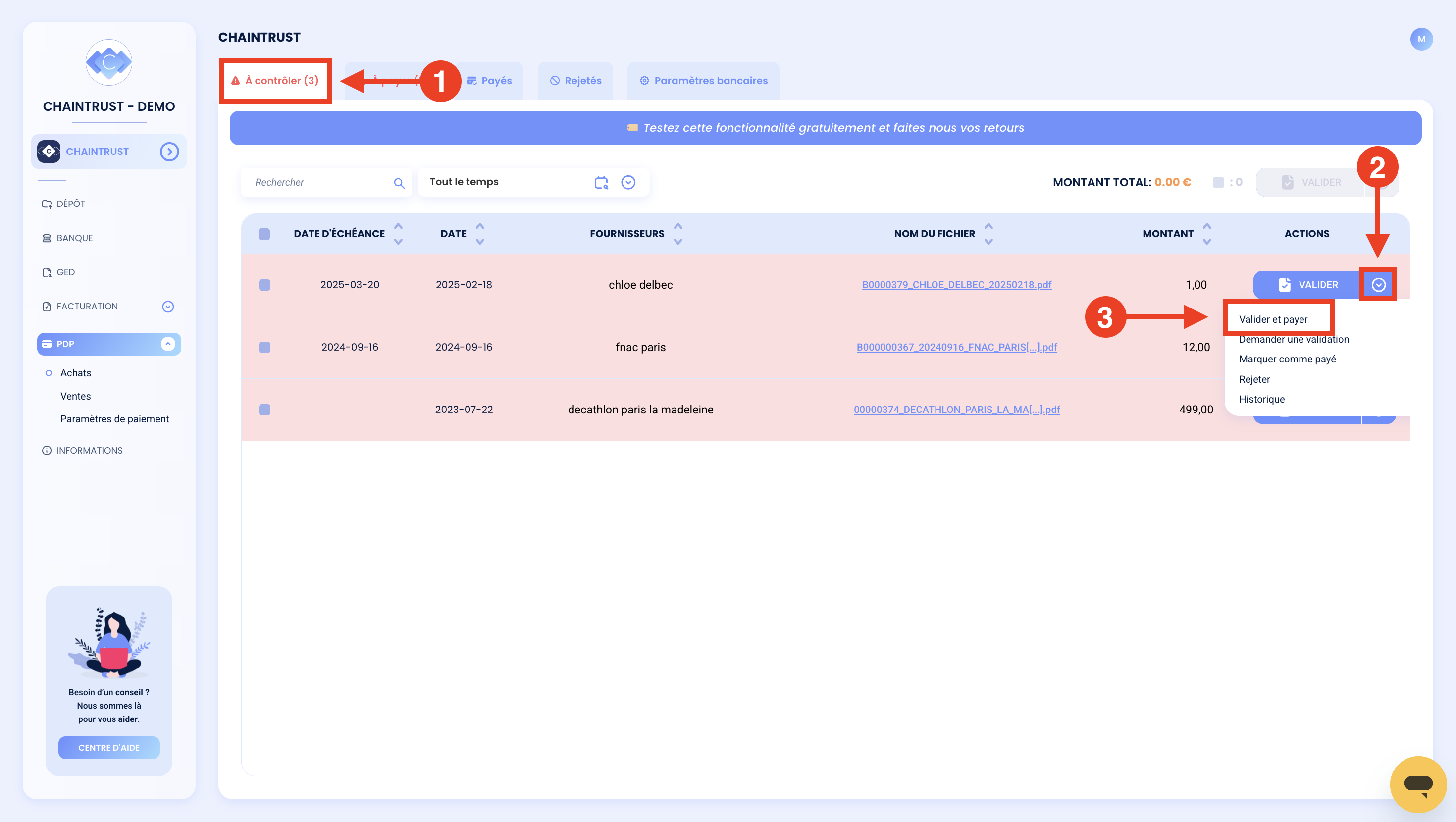
Task: Switch to the Rejetés tab
Action: click(x=575, y=80)
